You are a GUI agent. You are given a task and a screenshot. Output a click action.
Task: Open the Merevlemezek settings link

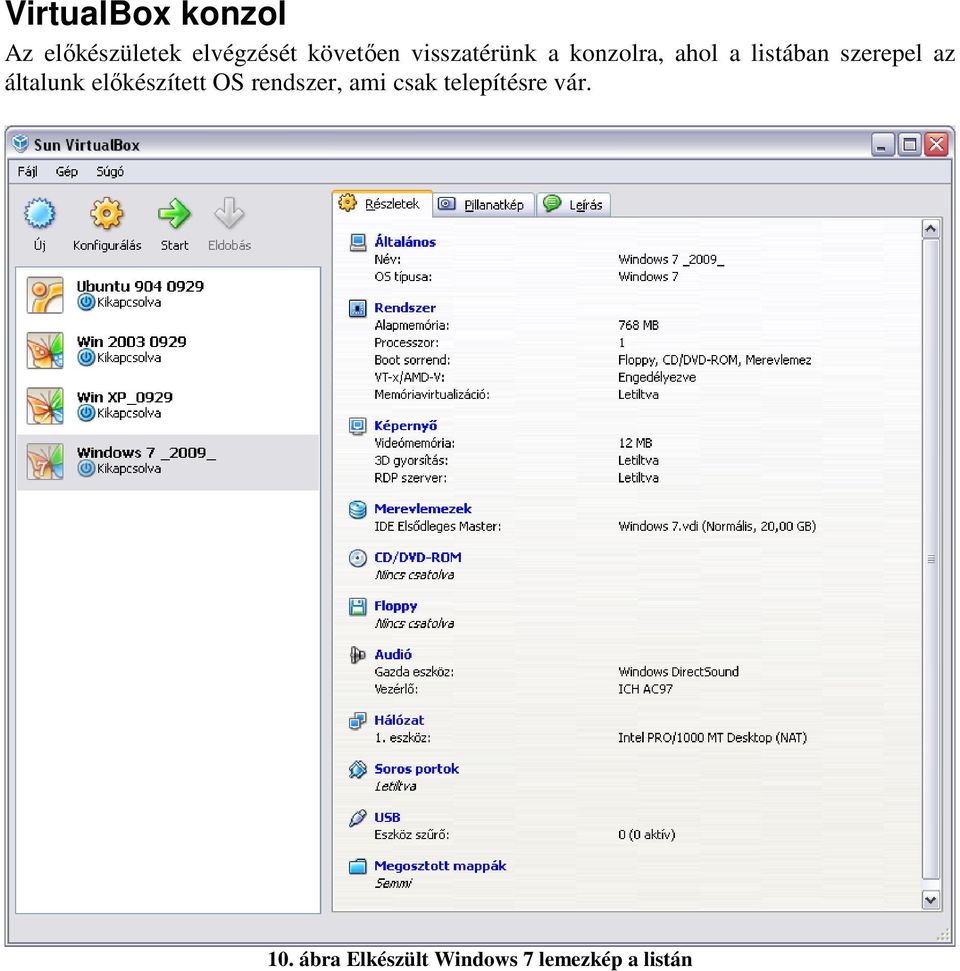(x=423, y=509)
